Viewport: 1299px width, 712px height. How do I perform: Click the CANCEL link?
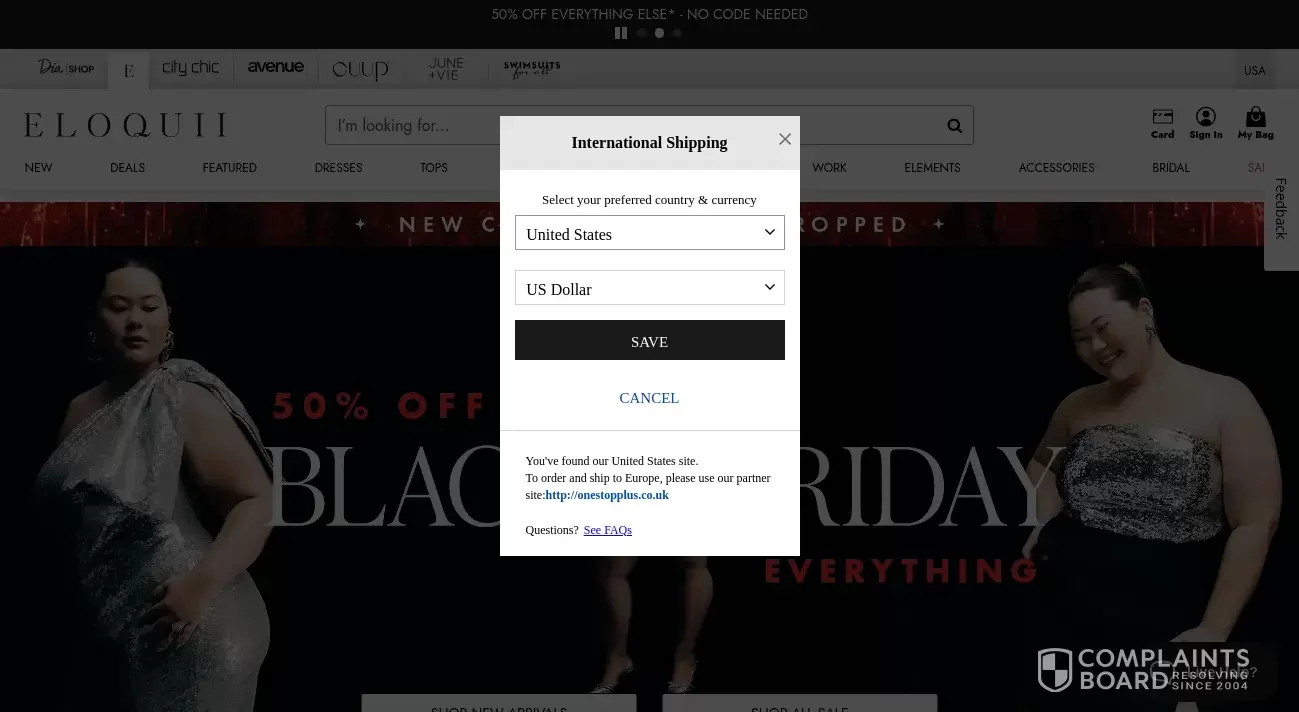click(649, 398)
